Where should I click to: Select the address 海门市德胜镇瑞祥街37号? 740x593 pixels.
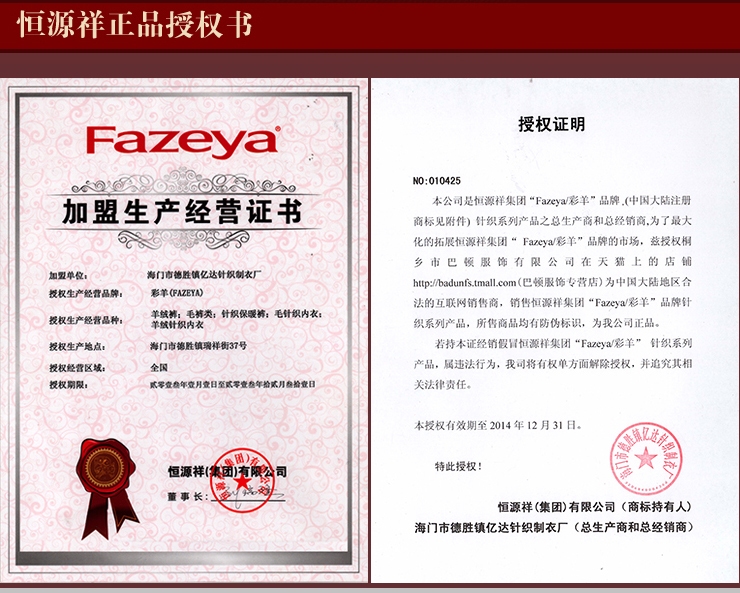(x=198, y=345)
